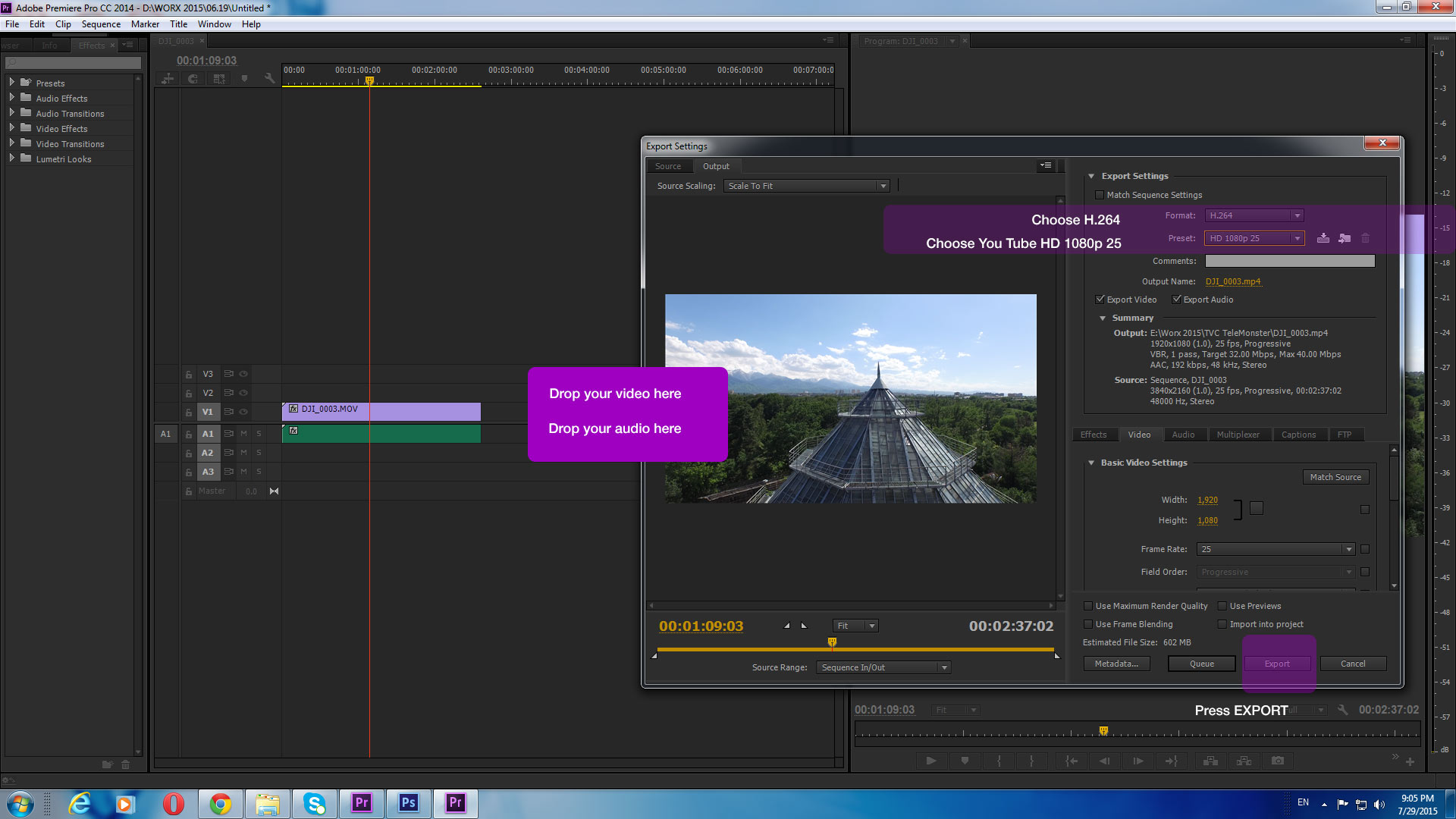The width and height of the screenshot is (1456, 819).
Task: Toggle the Linked Selection icon in timeline
Action: (219, 79)
